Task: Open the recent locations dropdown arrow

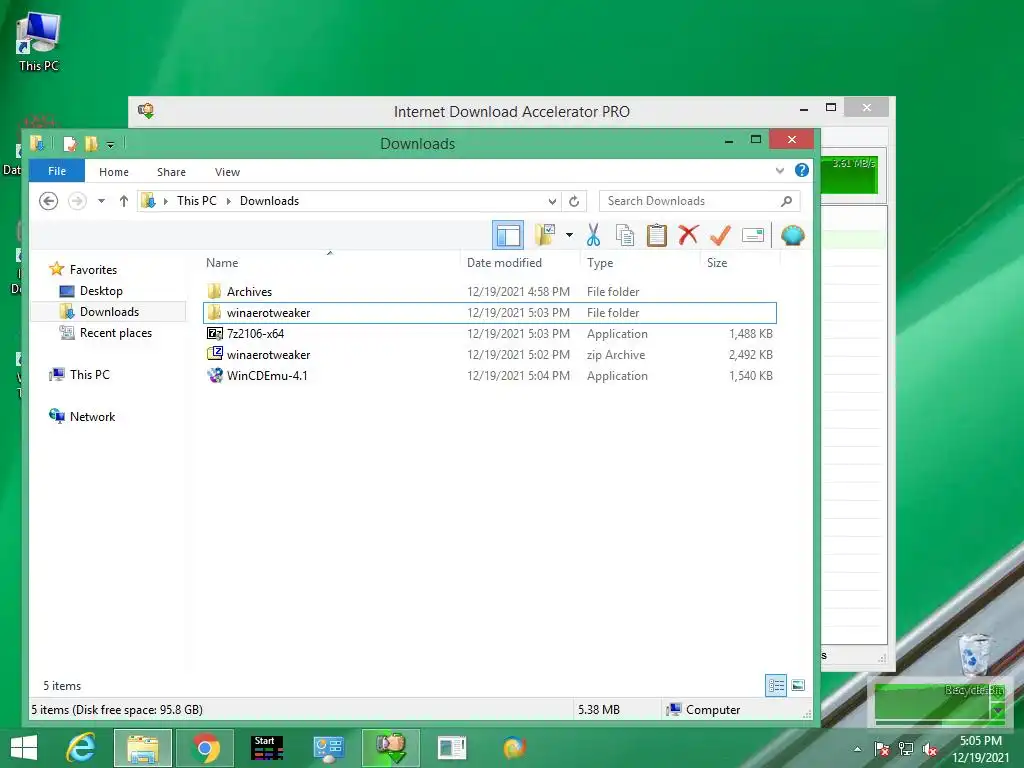Action: [x=101, y=201]
